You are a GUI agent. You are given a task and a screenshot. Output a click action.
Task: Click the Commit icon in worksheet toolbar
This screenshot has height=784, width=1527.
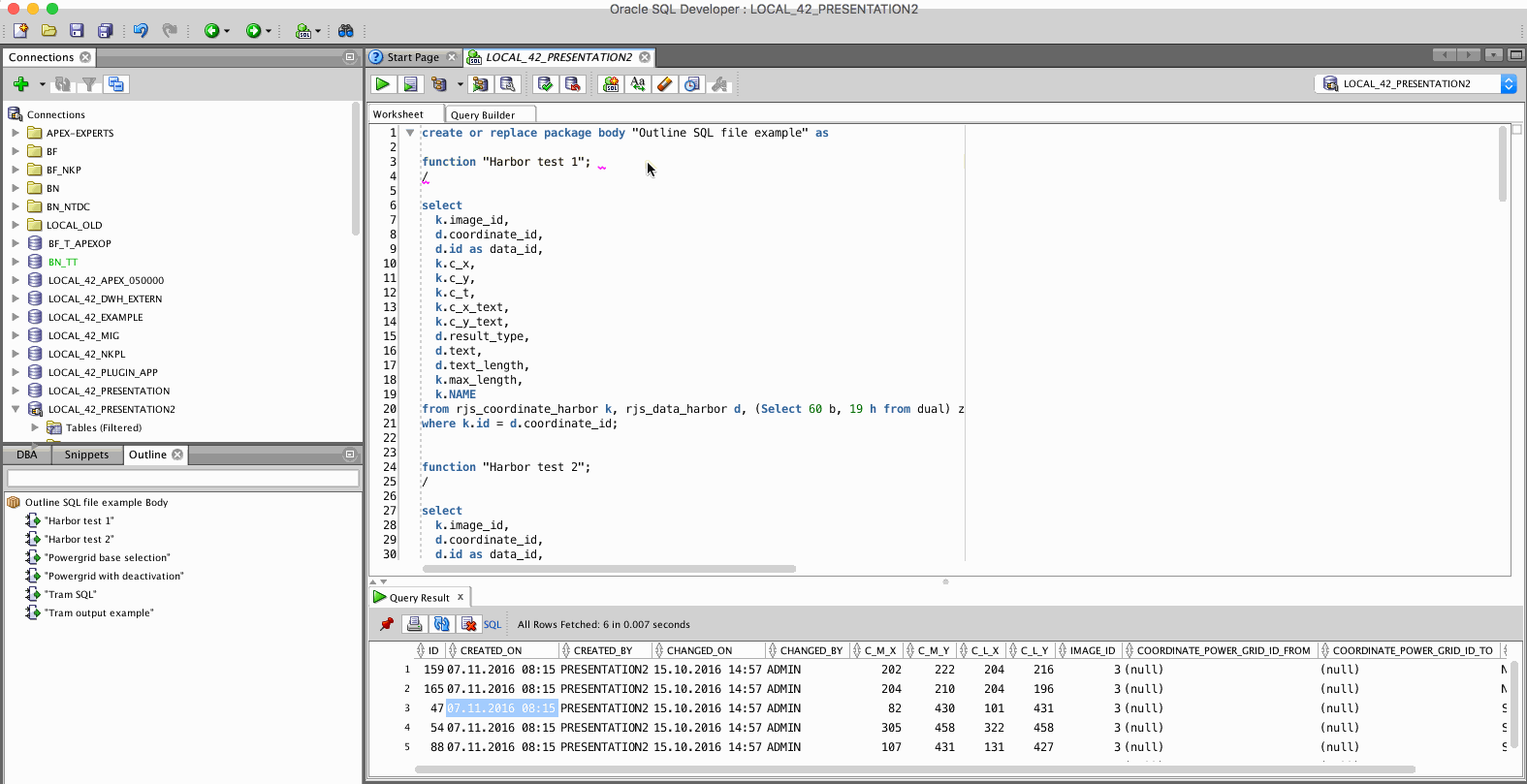[x=545, y=84]
